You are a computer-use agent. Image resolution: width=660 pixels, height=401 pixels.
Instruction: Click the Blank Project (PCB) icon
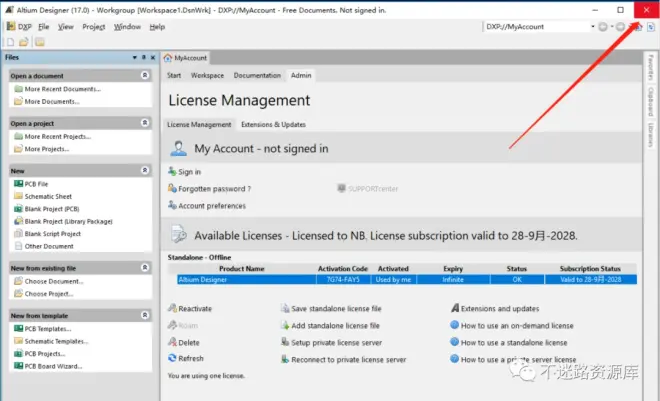point(18,209)
